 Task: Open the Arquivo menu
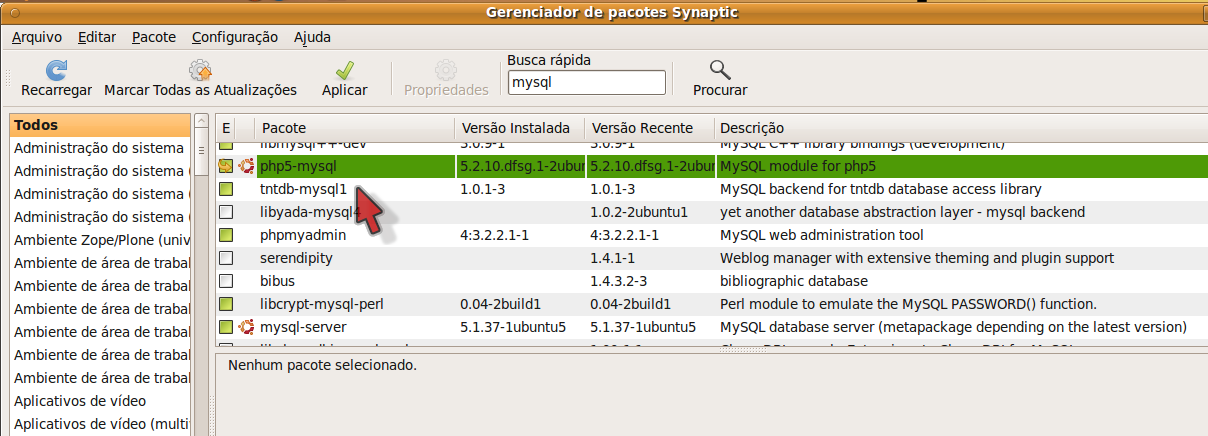coord(37,37)
